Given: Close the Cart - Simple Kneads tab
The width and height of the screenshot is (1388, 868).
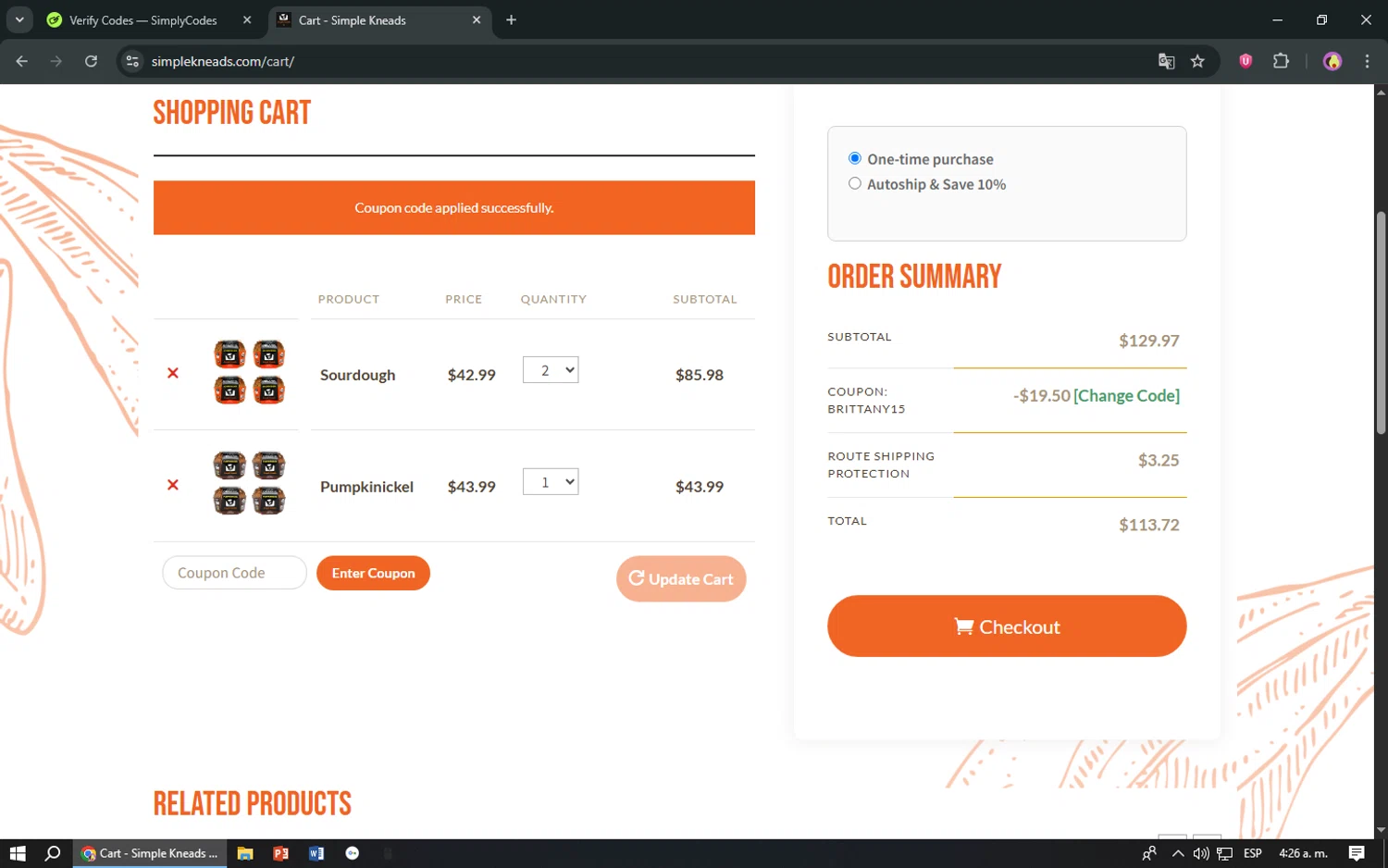Looking at the screenshot, I should (x=477, y=20).
